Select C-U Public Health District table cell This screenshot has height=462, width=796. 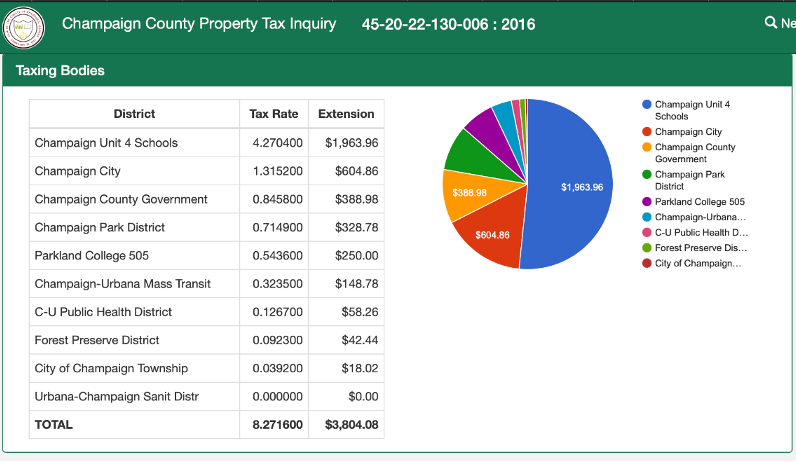click(134, 312)
